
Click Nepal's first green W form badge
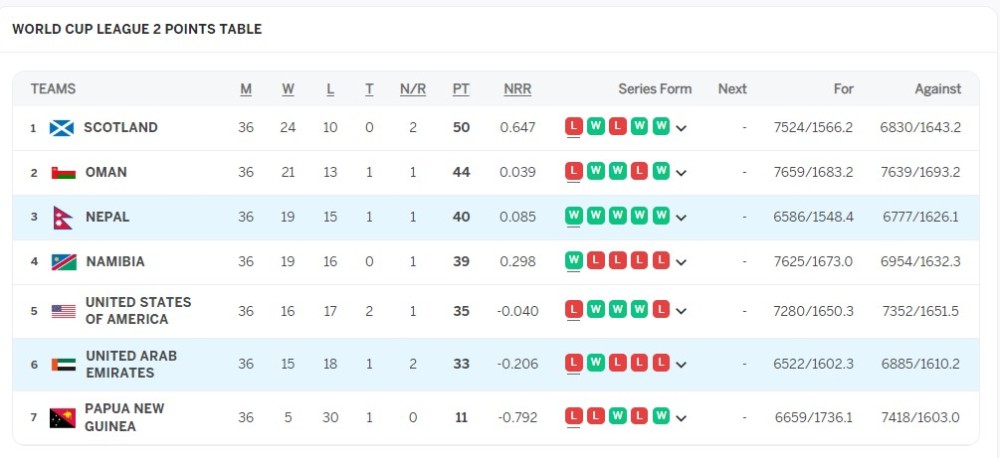coord(574,216)
